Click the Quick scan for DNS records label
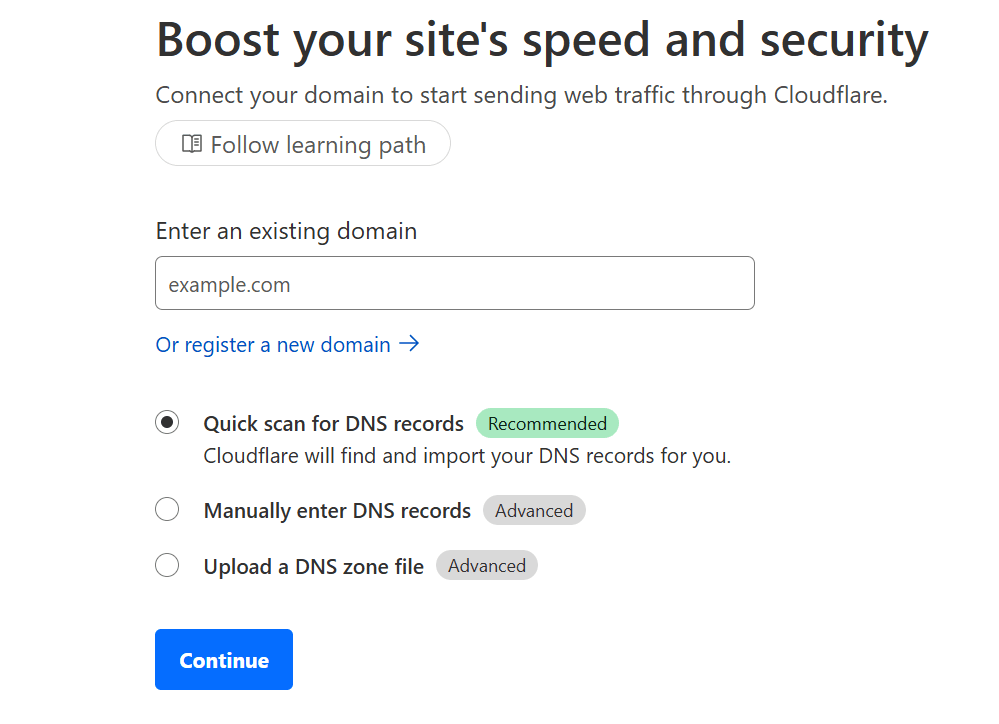 pos(333,423)
